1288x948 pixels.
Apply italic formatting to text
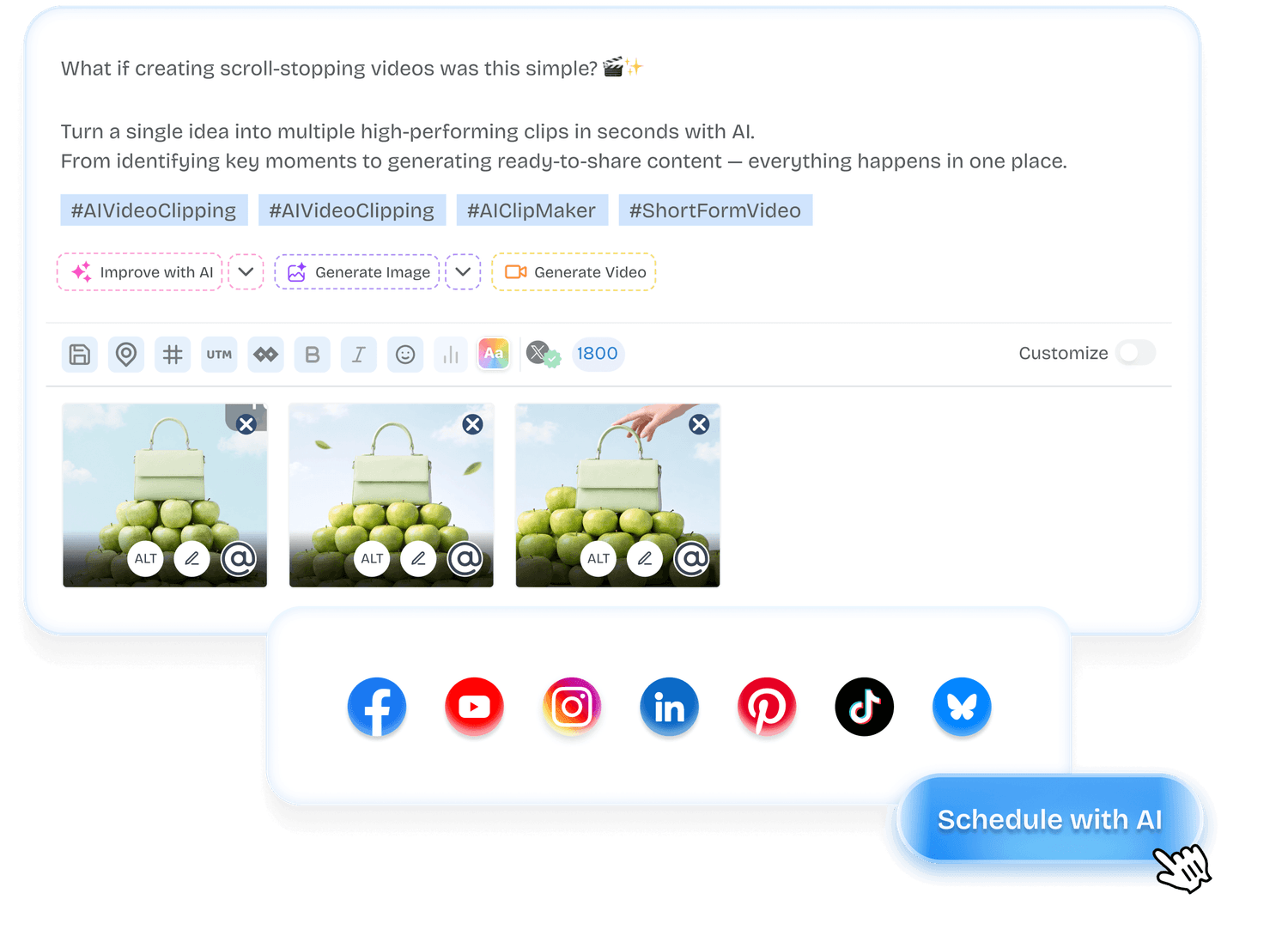click(x=359, y=355)
